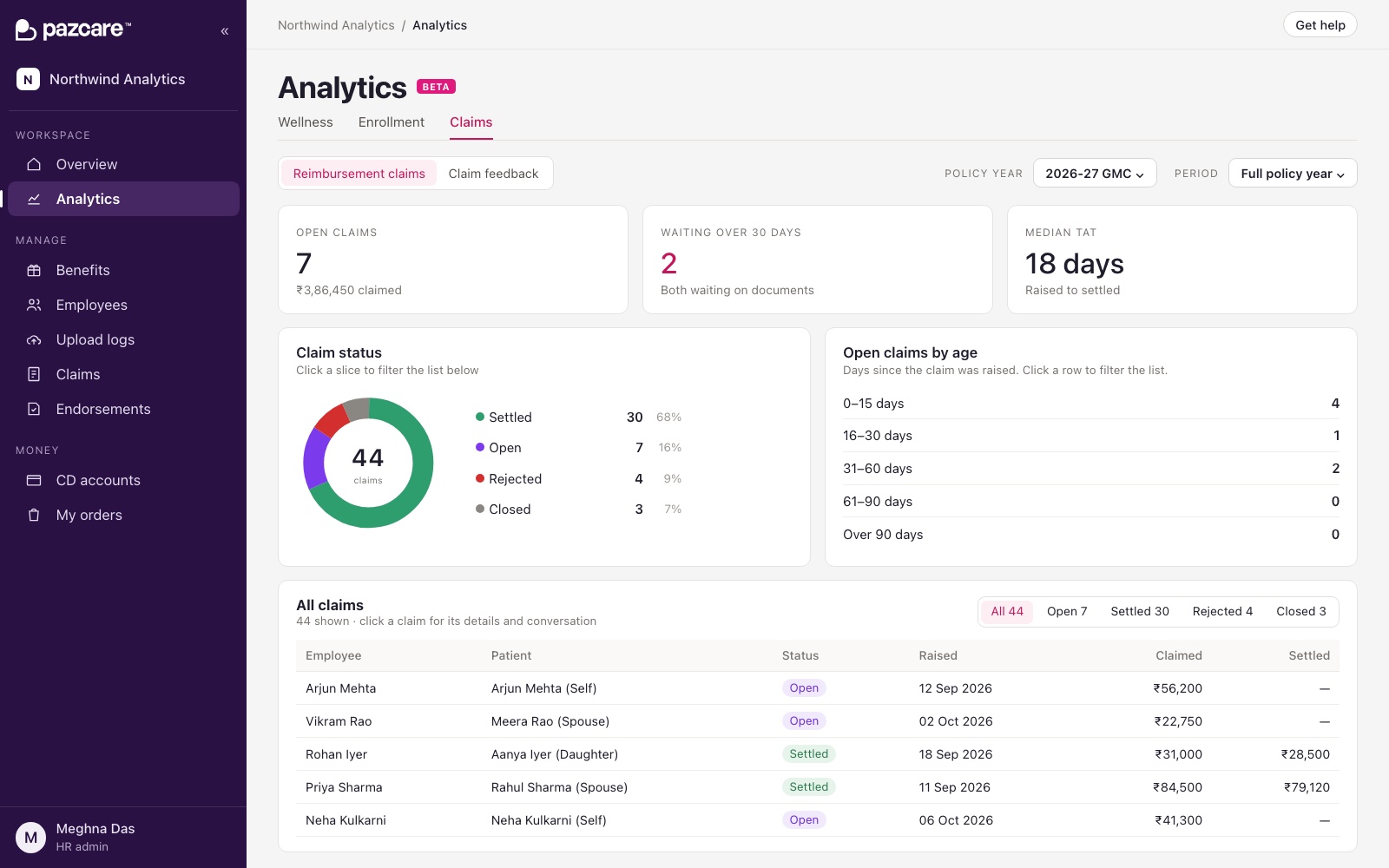Click the Overview home icon
This screenshot has height=868, width=1389.
point(34,164)
